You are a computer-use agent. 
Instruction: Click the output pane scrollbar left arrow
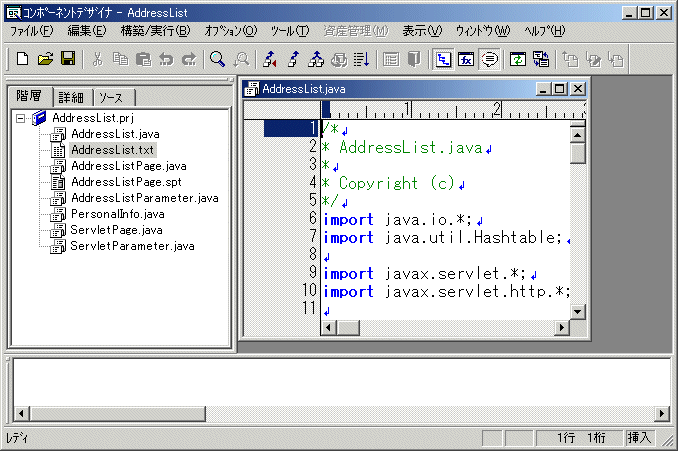click(x=21, y=414)
